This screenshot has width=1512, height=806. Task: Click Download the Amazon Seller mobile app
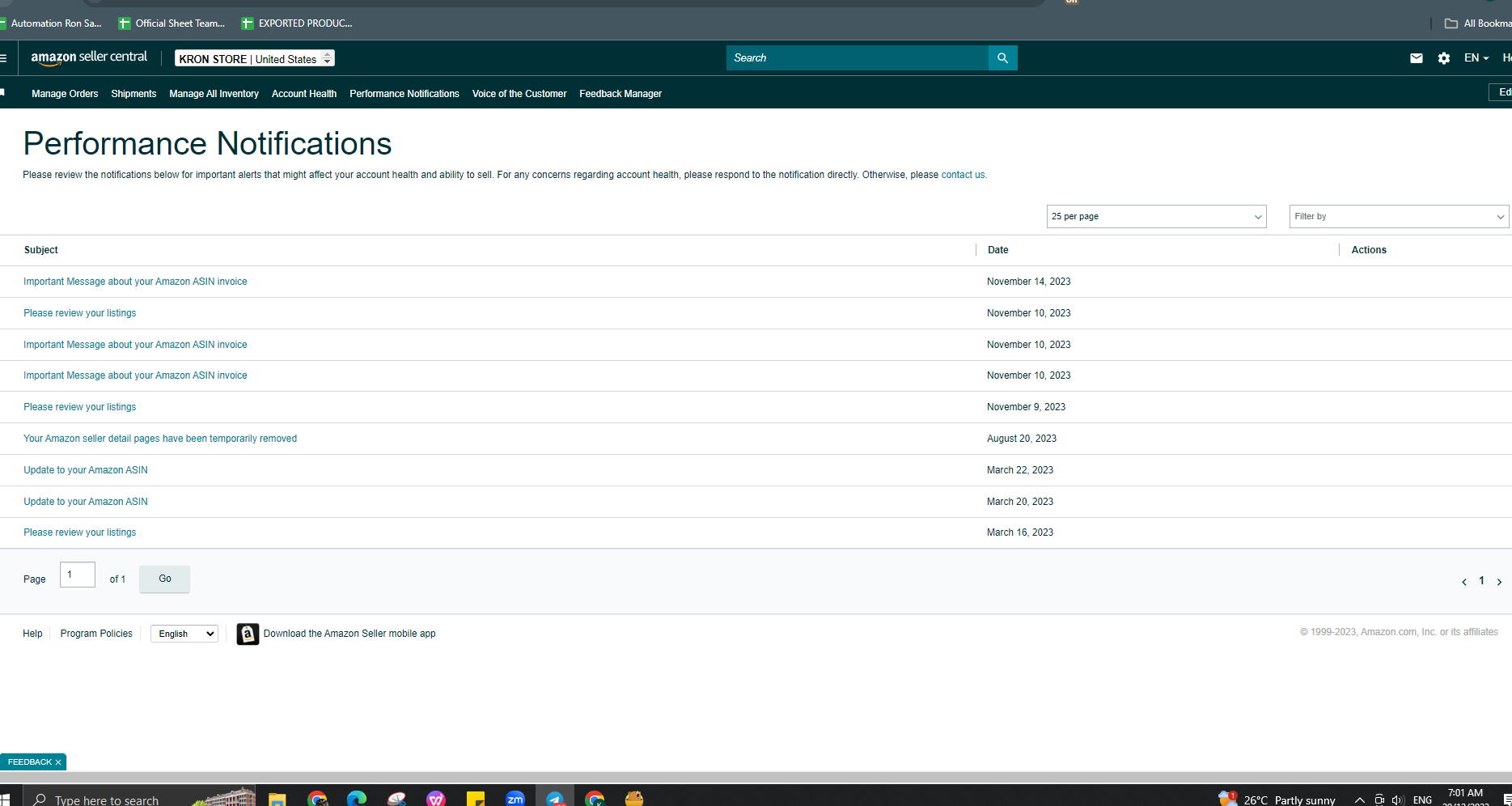pos(349,634)
